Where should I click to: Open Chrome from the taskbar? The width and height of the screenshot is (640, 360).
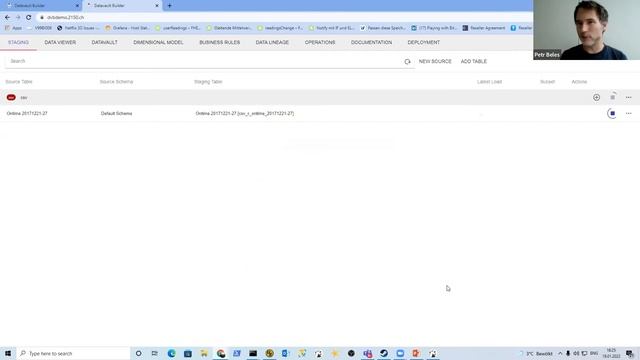221,353
